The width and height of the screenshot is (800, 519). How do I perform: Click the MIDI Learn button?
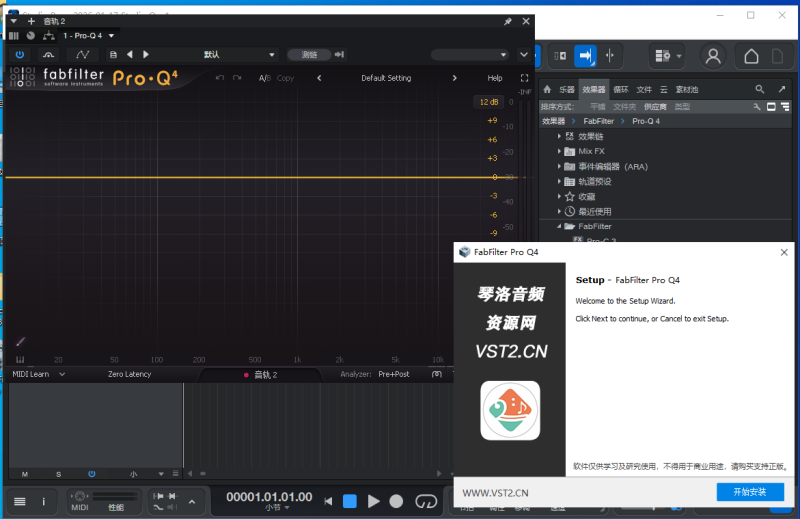(x=31, y=375)
